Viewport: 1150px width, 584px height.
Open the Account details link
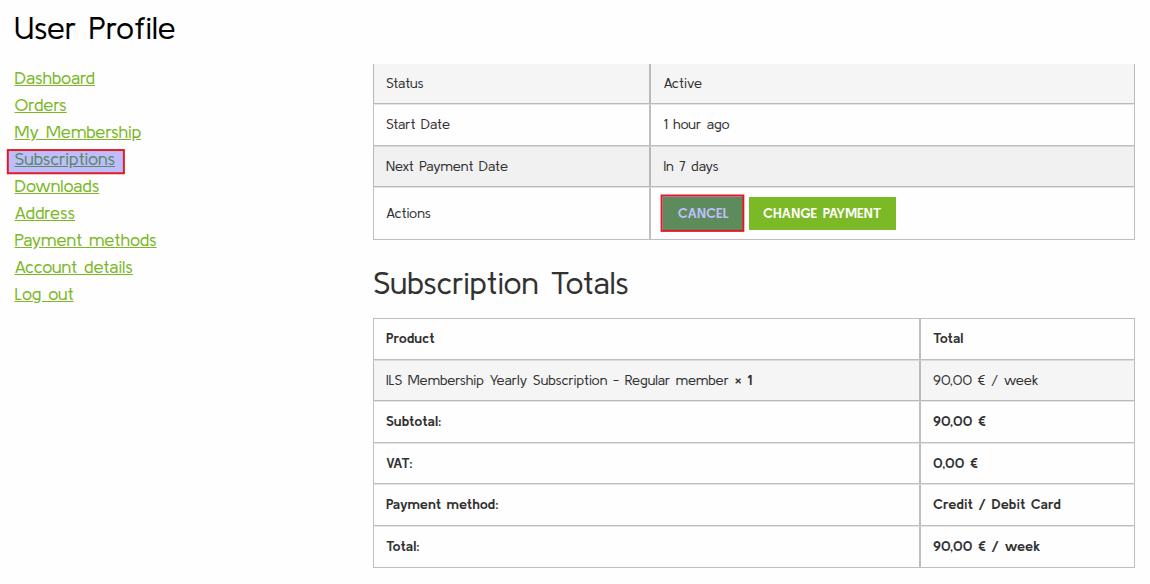tap(73, 267)
